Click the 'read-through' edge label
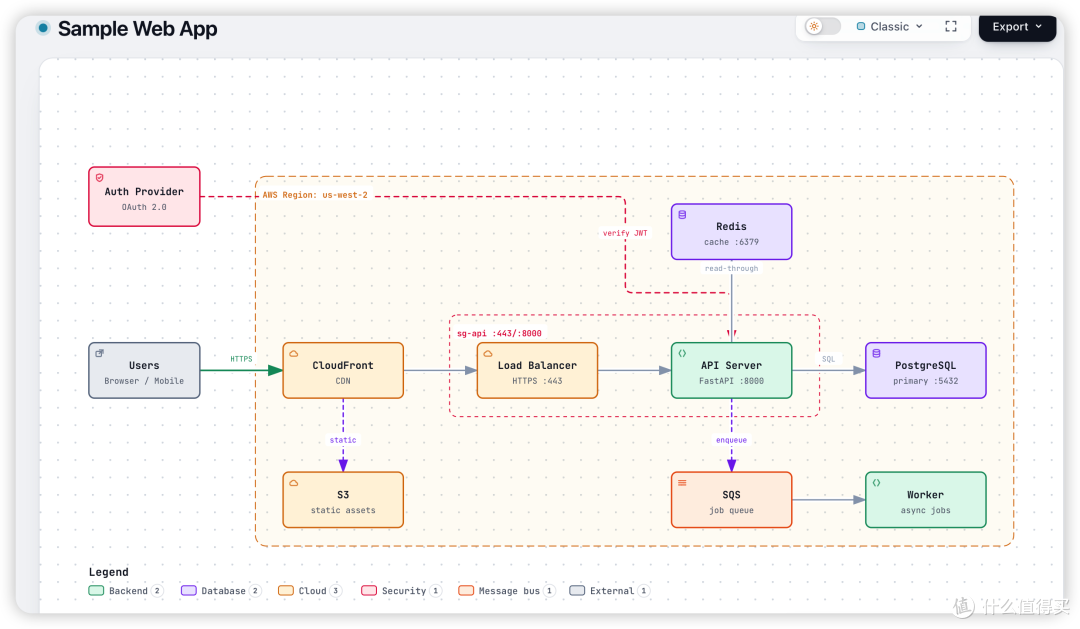Screen dimensions: 1080x629 pos(731,269)
